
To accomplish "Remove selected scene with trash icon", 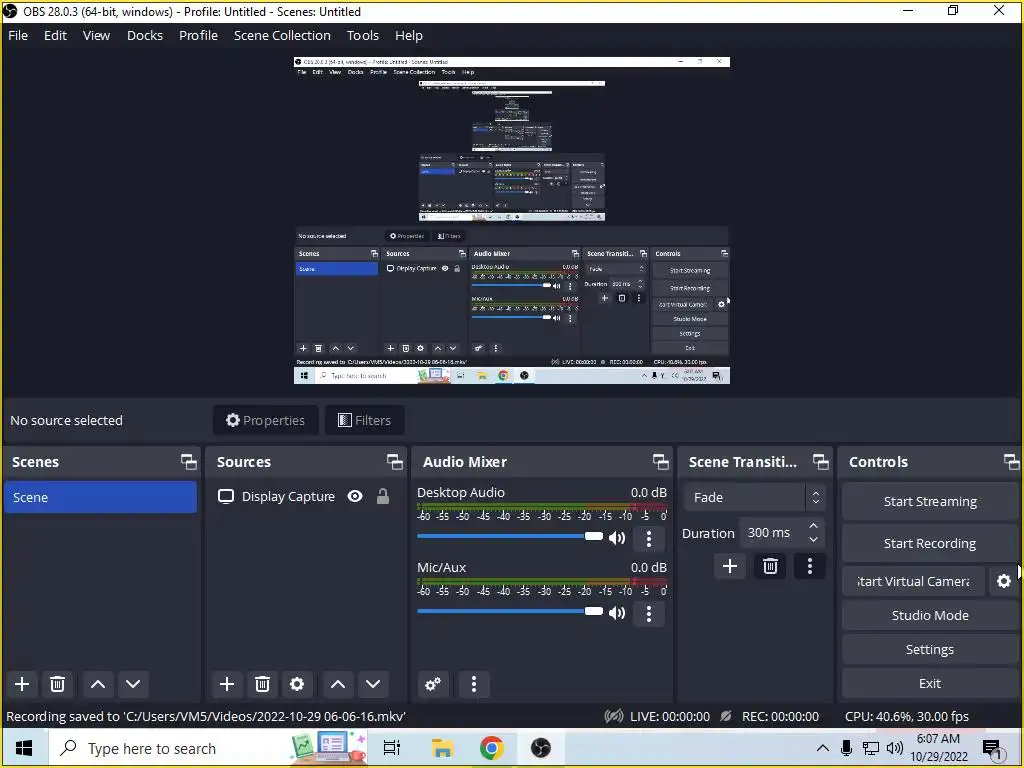I will coord(57,684).
